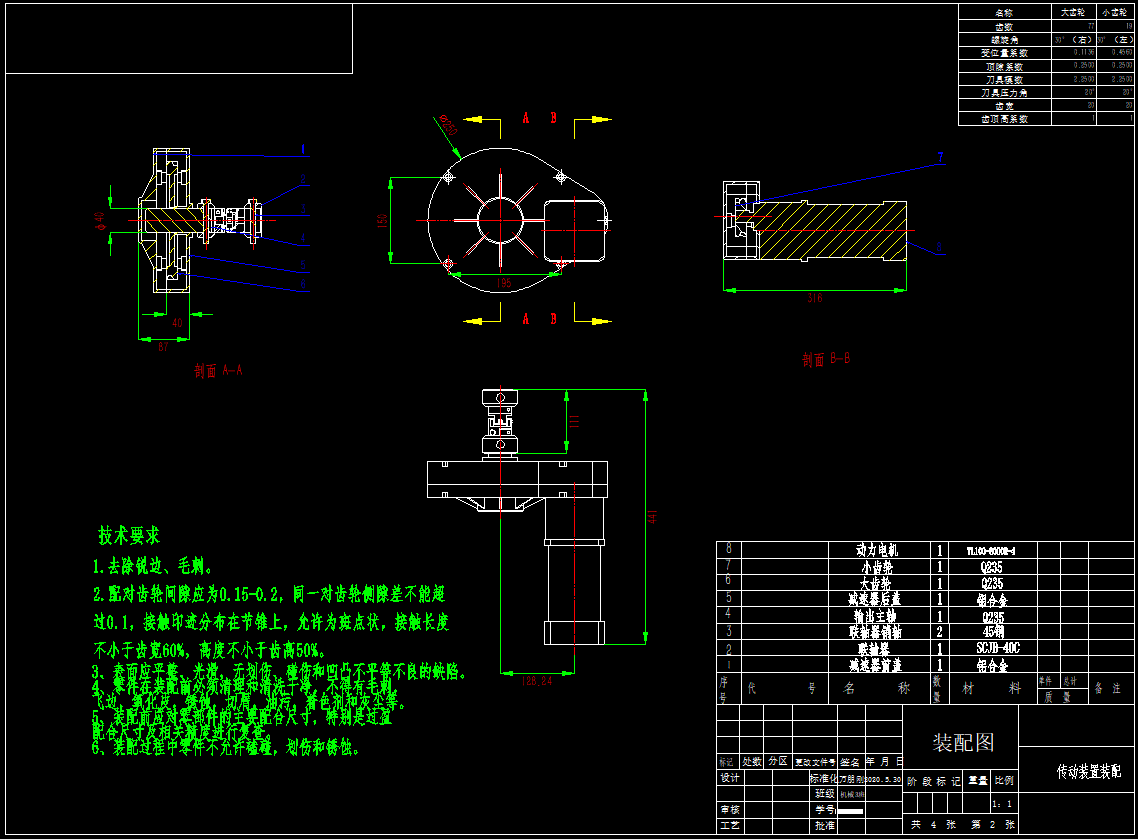
Task: Click the '动力电机' cell in parts list
Action: (877, 550)
